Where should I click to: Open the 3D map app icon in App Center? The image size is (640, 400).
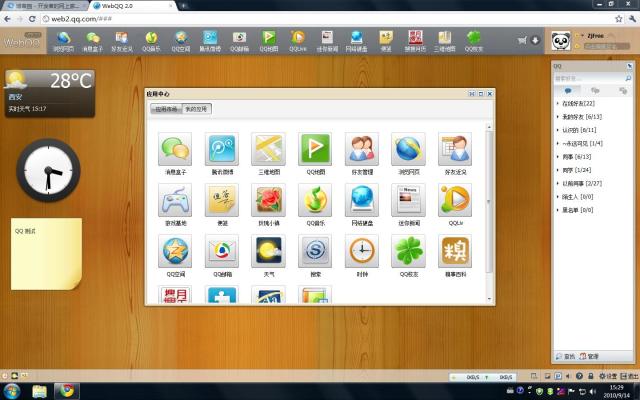click(x=269, y=149)
